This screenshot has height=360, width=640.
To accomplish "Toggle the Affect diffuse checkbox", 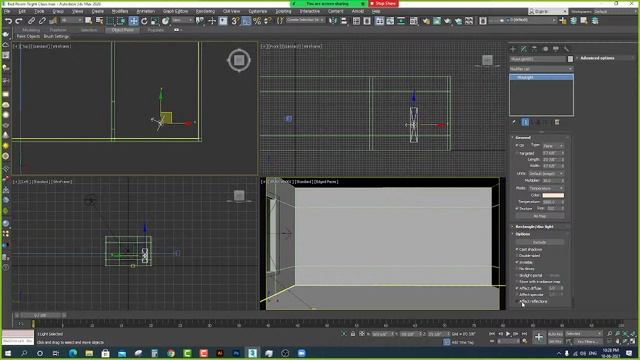I will tap(517, 288).
